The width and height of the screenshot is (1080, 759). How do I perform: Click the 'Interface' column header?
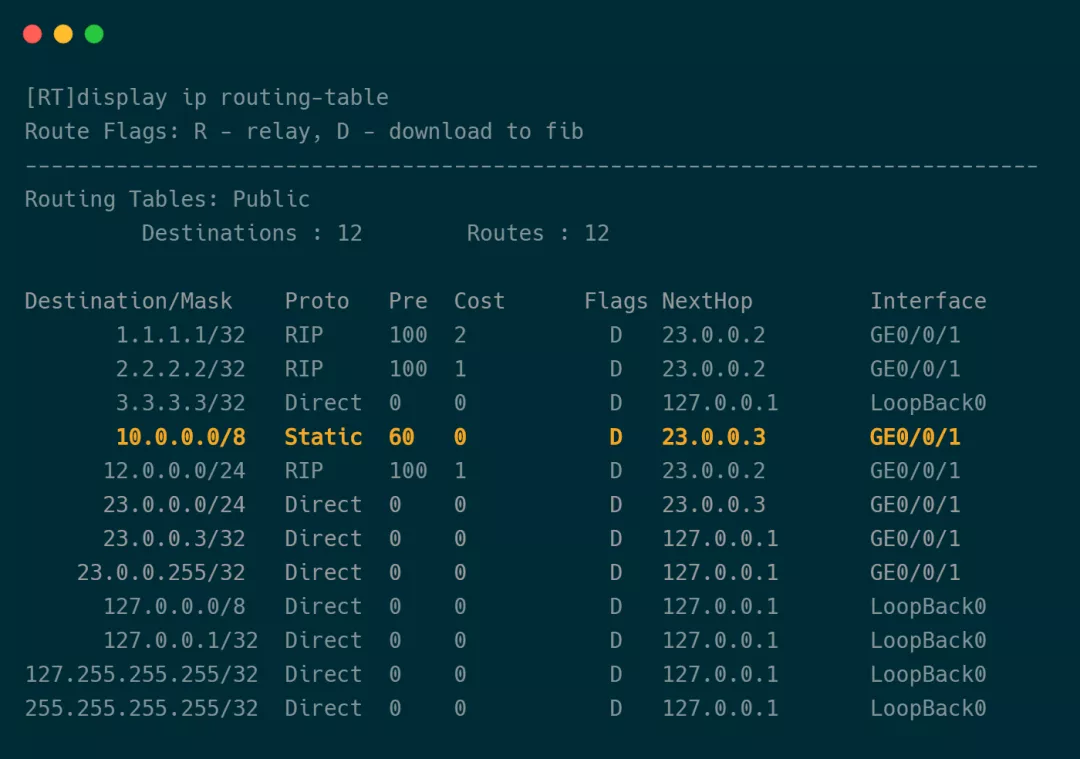928,301
